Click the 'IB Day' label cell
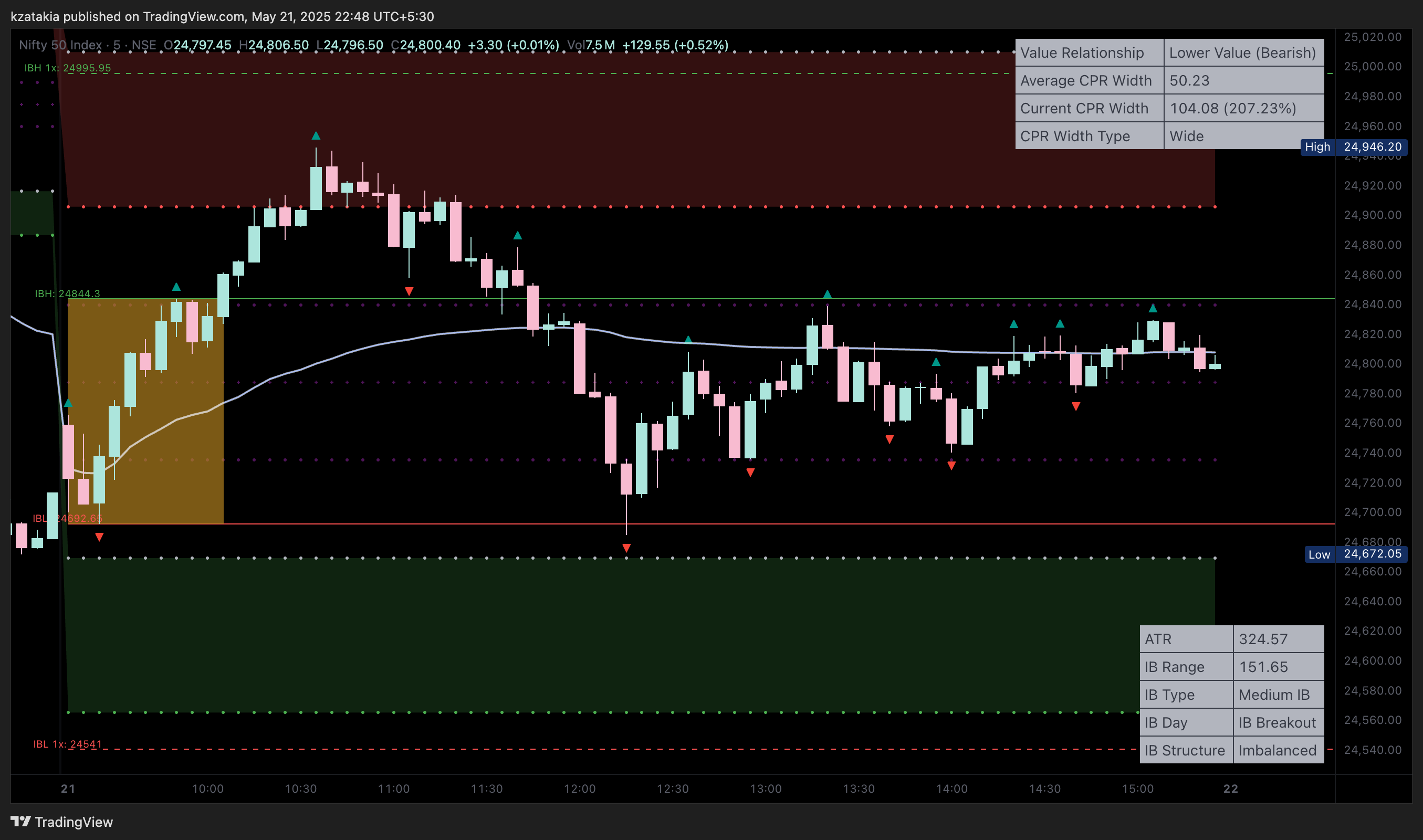This screenshot has height=840, width=1423. point(1186,722)
